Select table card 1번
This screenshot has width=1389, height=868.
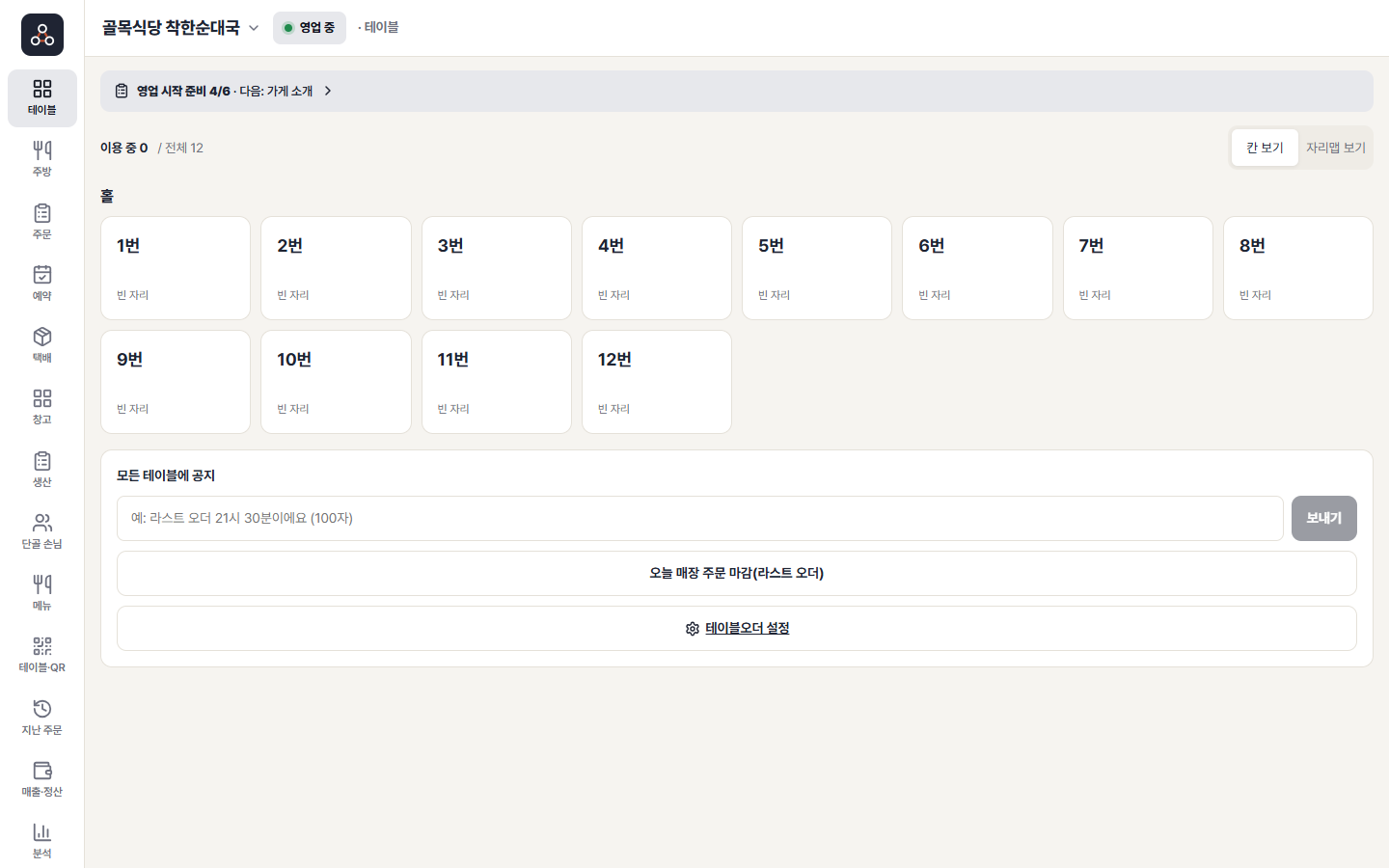pyautogui.click(x=176, y=268)
